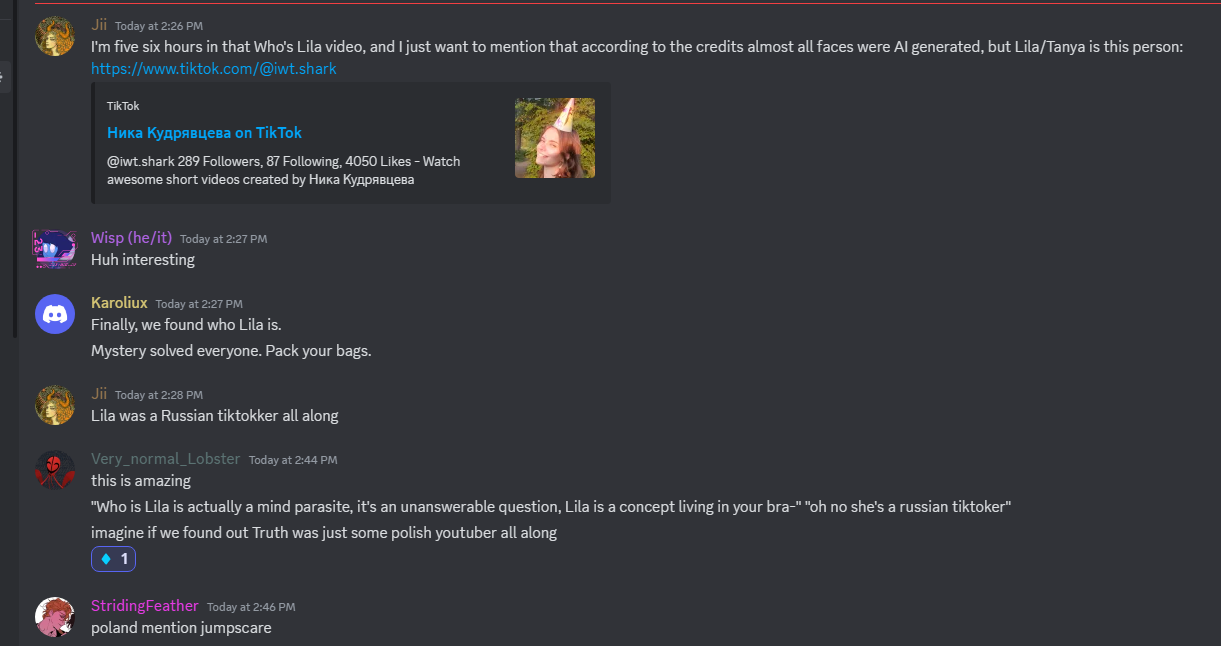The width and height of the screenshot is (1221, 646).
Task: Toggle the diamond reaction on Lobster's message
Action: [113, 559]
